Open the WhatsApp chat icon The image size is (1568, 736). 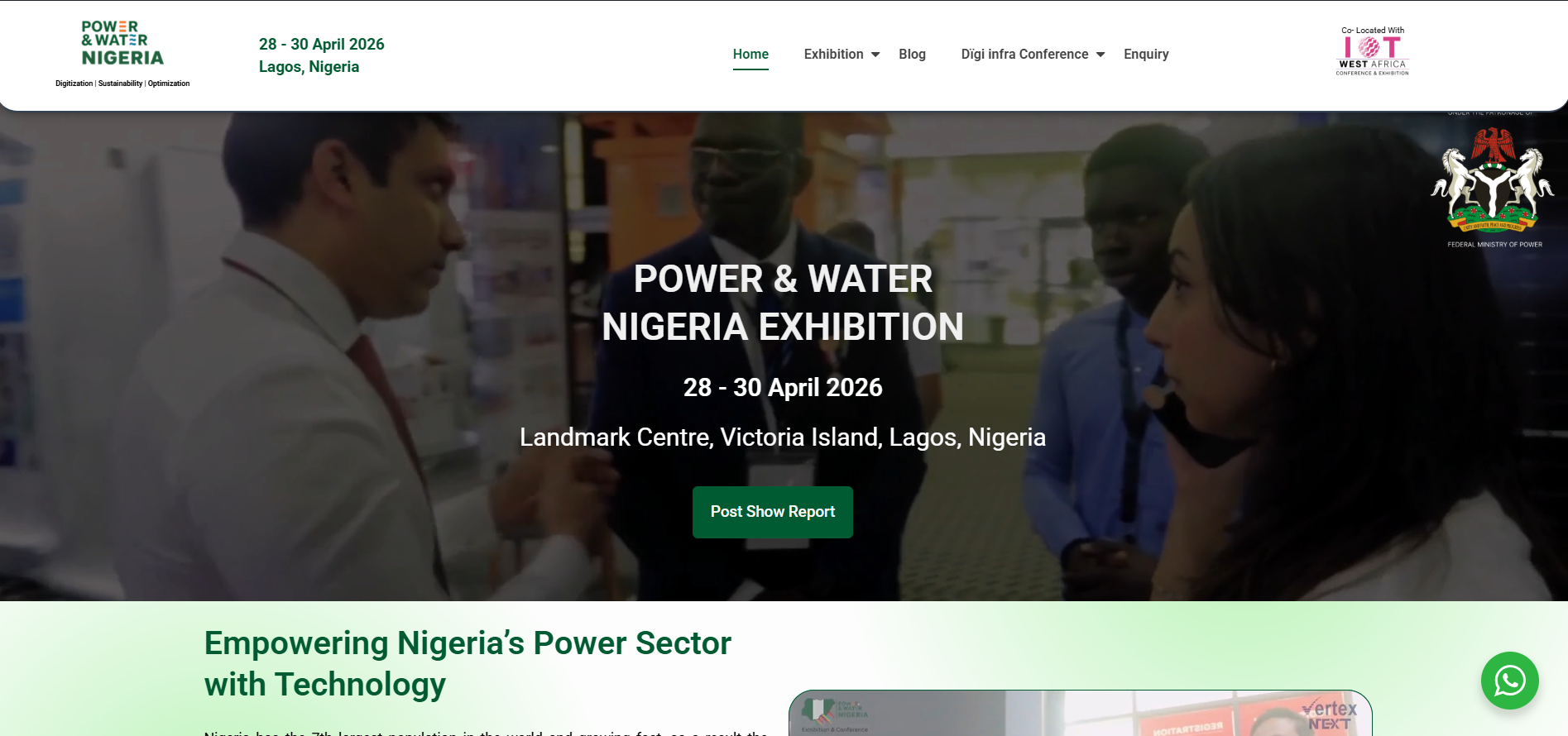tap(1509, 681)
